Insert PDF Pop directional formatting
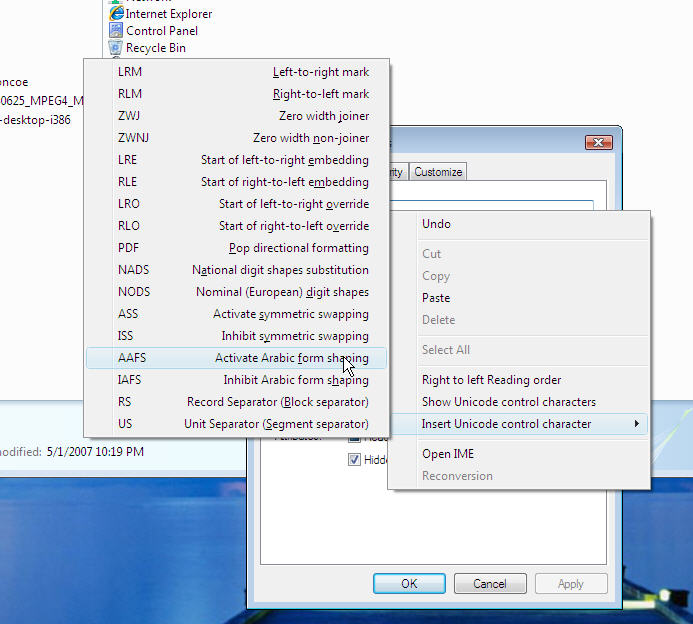 point(236,248)
